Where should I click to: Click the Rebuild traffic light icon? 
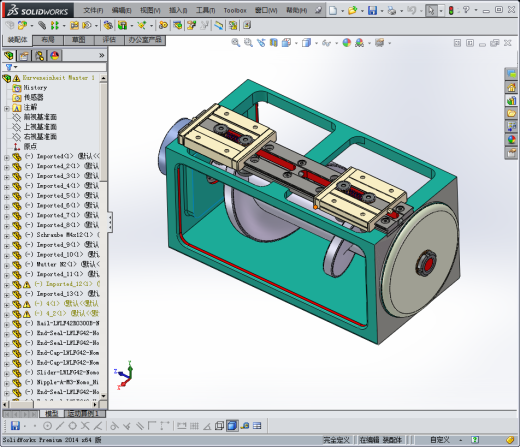[x=451, y=10]
